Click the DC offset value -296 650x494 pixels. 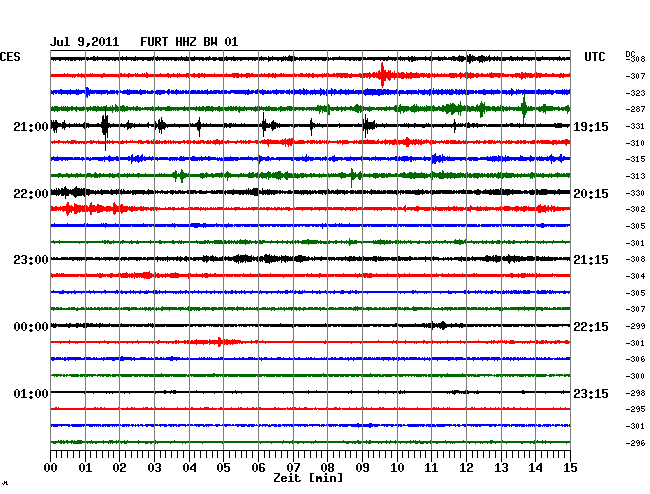[x=635, y=443]
